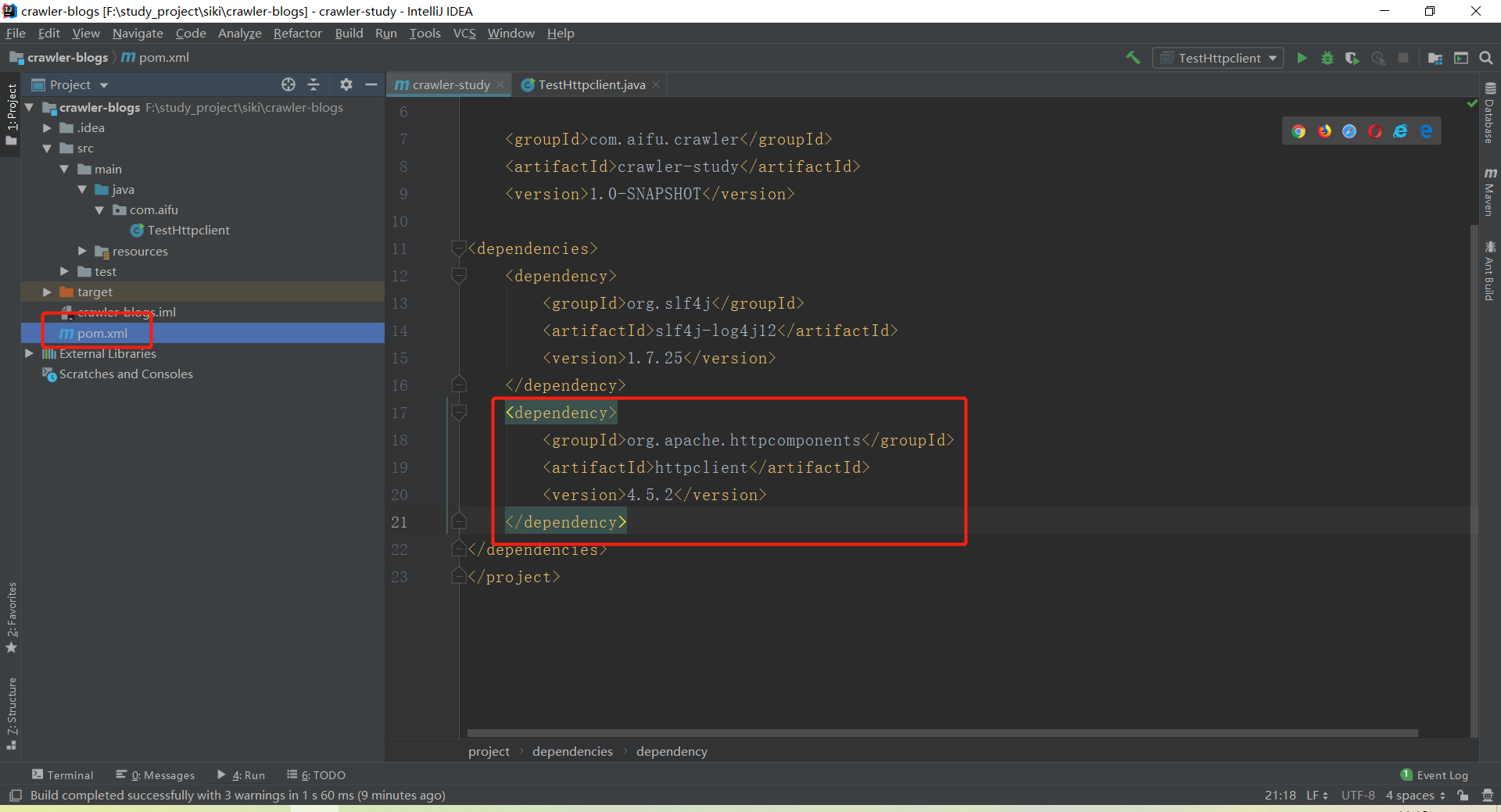Expand the External Libraries node

[x=30, y=353]
